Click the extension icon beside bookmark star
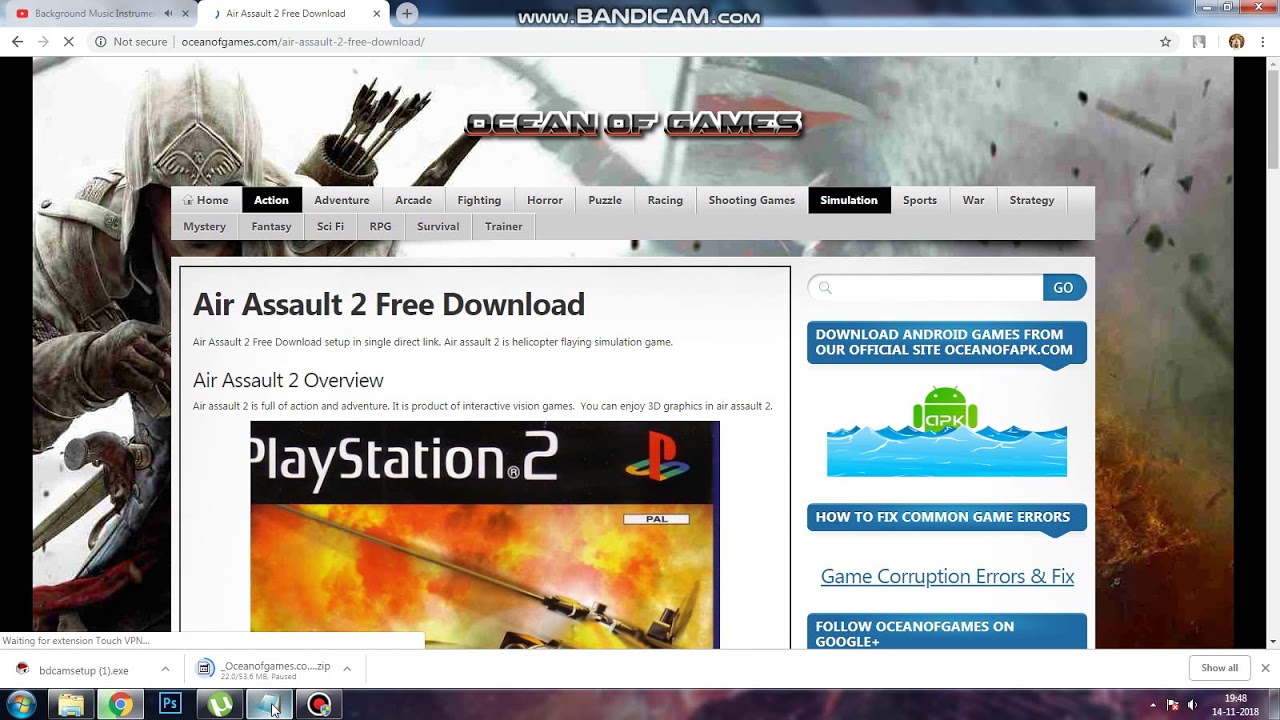 [x=1199, y=42]
